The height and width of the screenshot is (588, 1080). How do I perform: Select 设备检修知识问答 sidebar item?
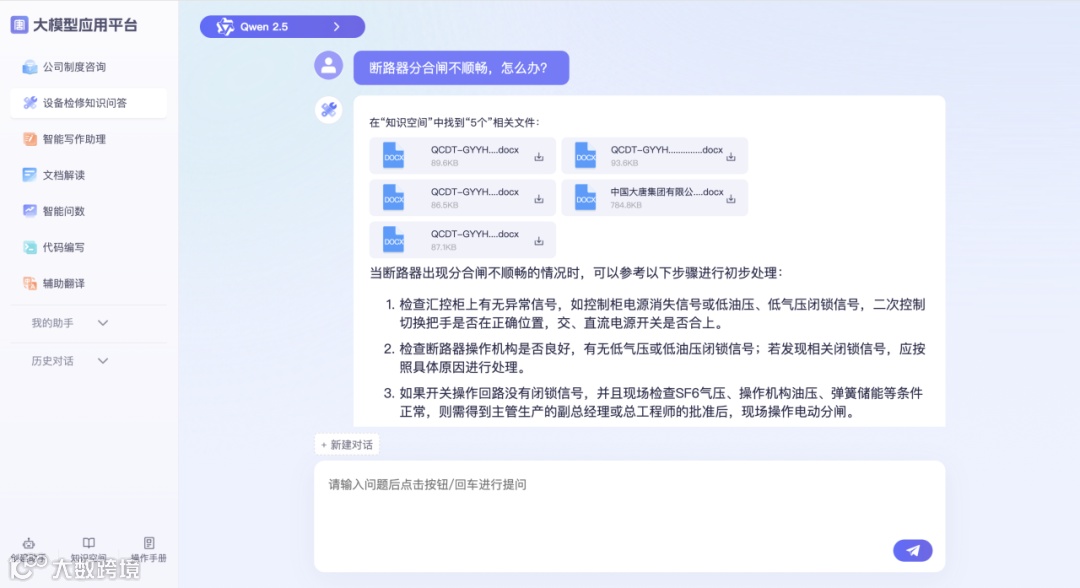88,103
